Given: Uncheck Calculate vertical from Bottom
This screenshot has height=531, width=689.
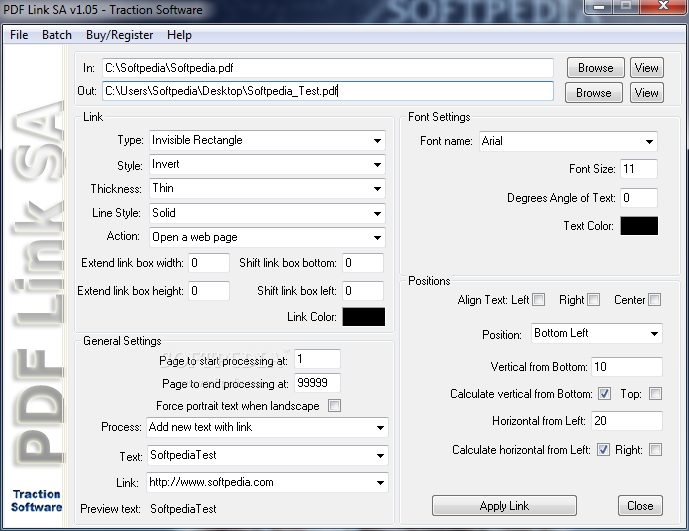Looking at the screenshot, I should (x=605, y=393).
